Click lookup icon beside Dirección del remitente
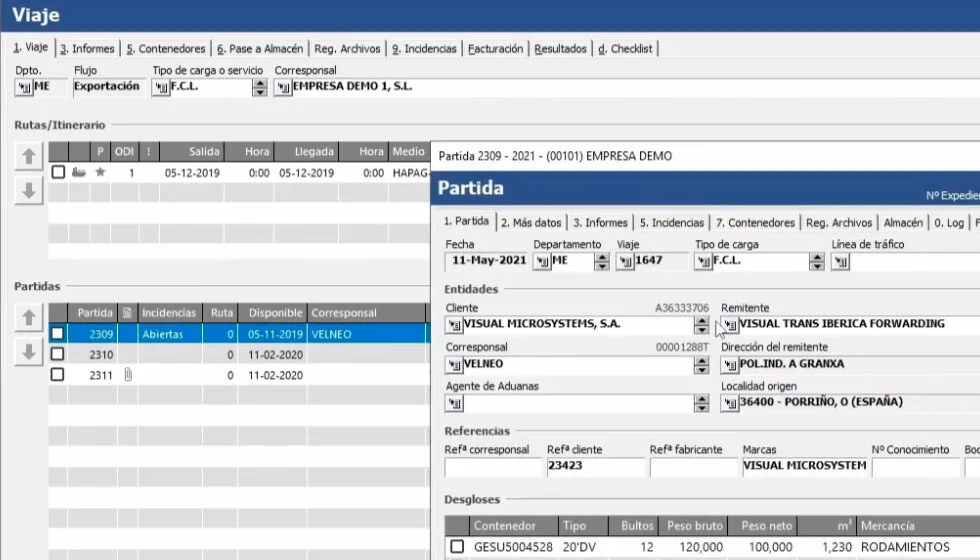The width and height of the screenshot is (980, 560). [x=730, y=364]
